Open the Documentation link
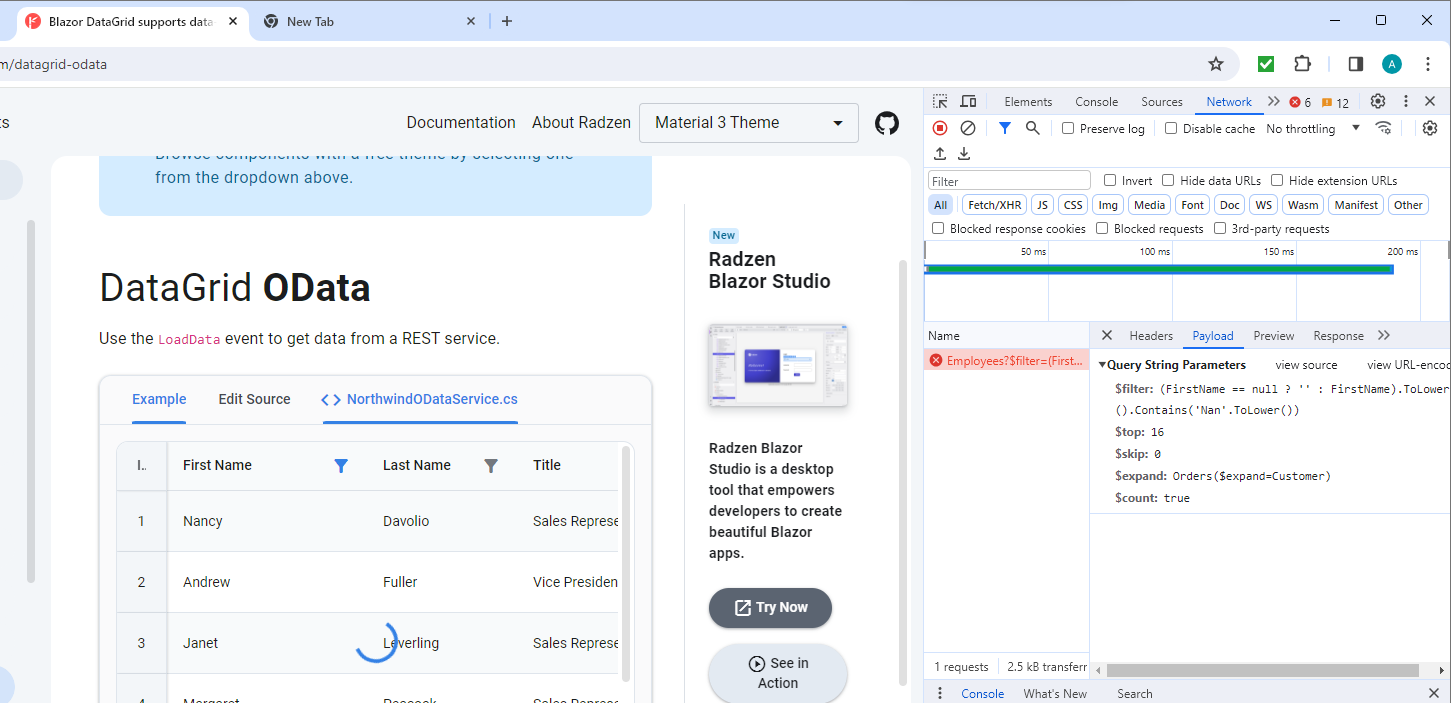This screenshot has height=703, width=1451. point(461,122)
